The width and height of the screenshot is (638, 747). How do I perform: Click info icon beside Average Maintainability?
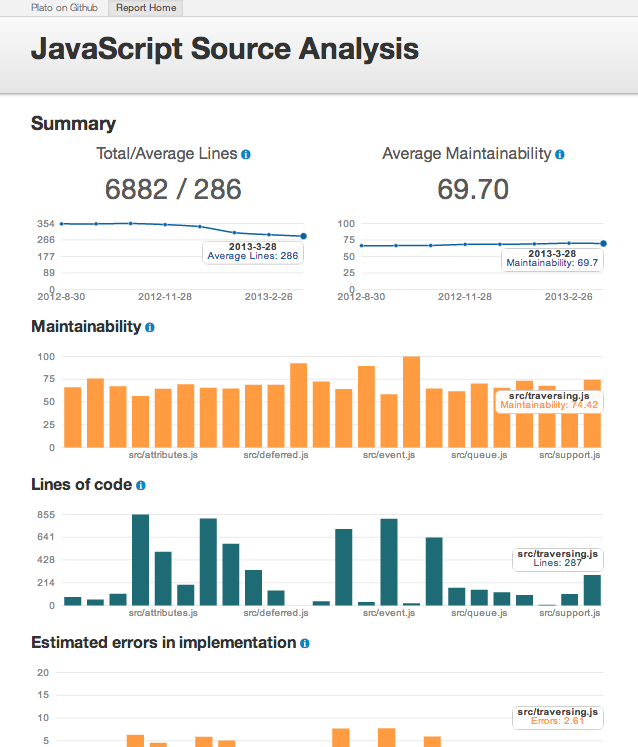560,155
